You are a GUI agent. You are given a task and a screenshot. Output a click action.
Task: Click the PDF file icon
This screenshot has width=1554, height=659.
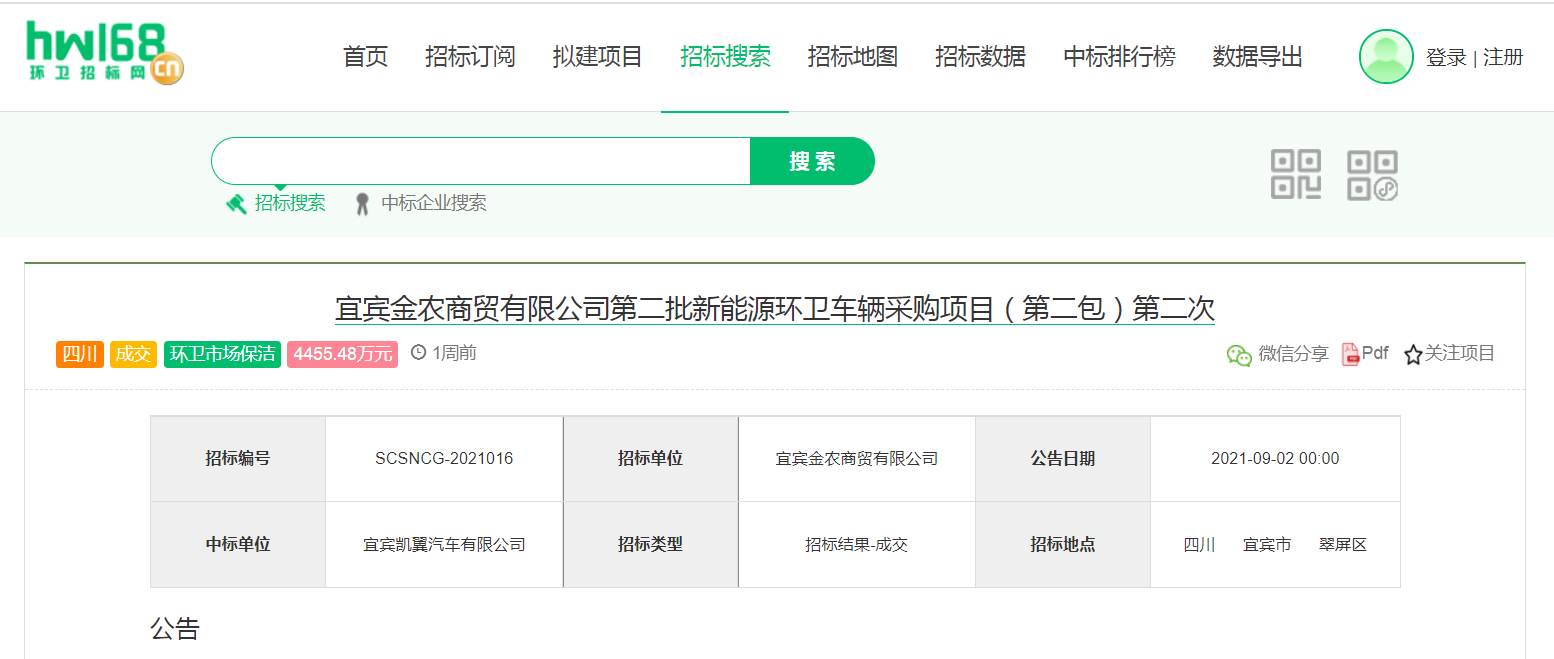pyautogui.click(x=1350, y=354)
